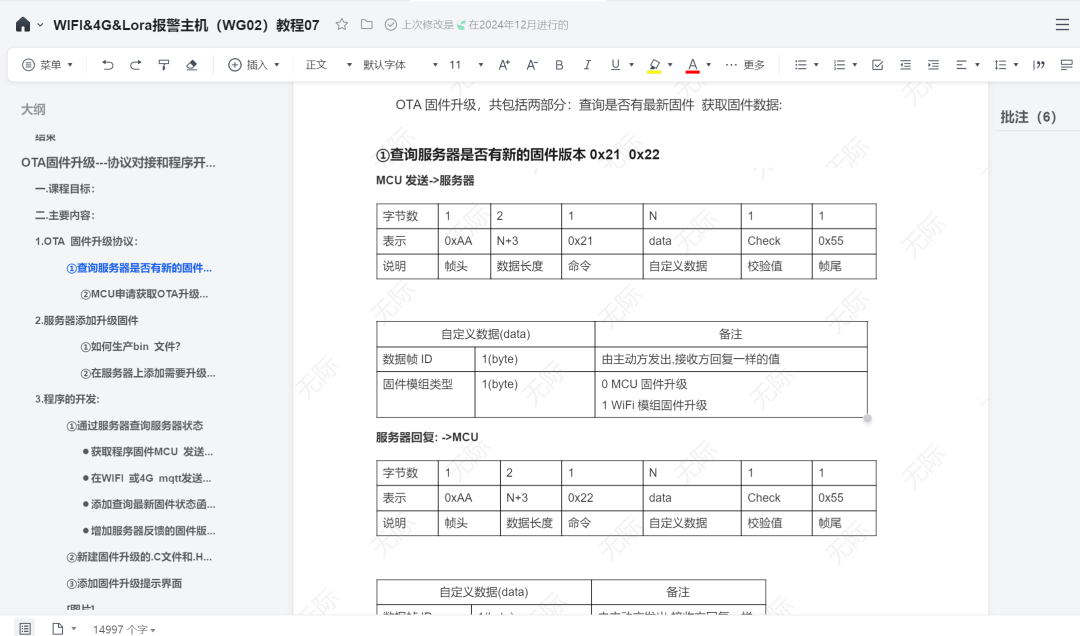1080x636 pixels.
Task: Toggle bold formatting
Action: pos(559,65)
